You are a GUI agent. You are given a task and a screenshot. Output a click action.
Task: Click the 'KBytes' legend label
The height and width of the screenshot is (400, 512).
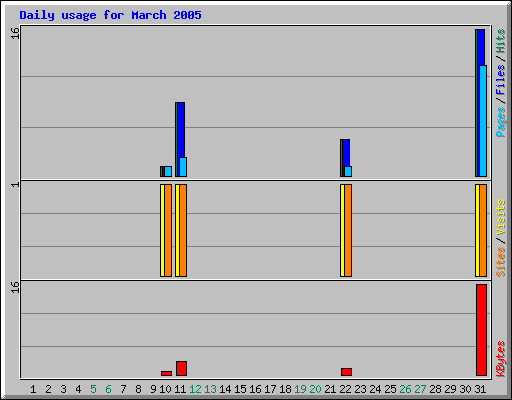[500, 359]
